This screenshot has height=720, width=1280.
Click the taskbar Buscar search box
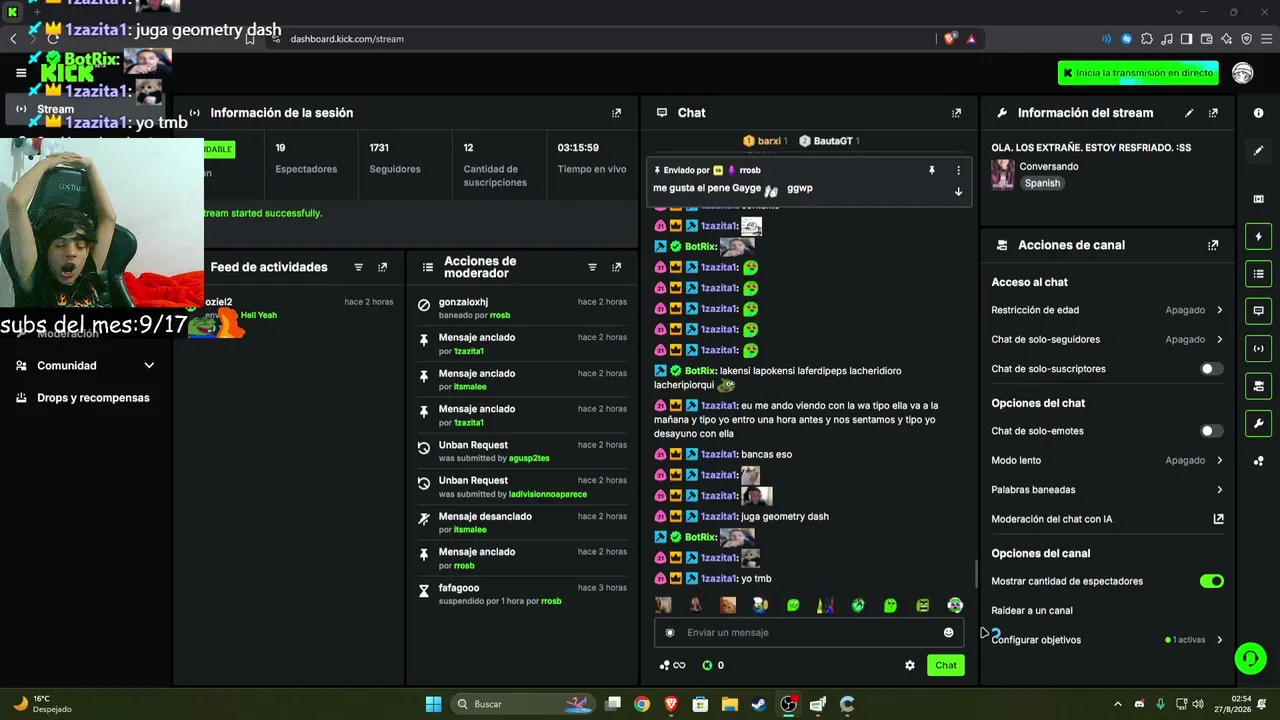tap(523, 704)
